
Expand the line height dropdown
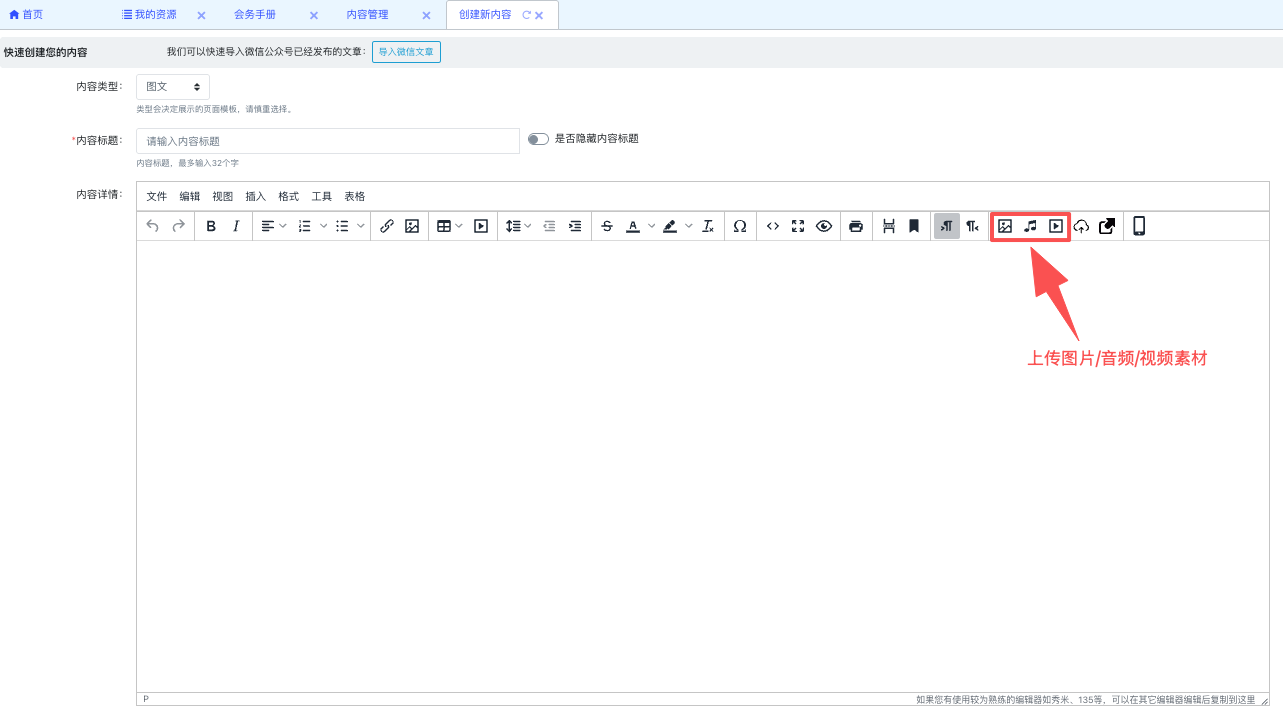coord(527,226)
